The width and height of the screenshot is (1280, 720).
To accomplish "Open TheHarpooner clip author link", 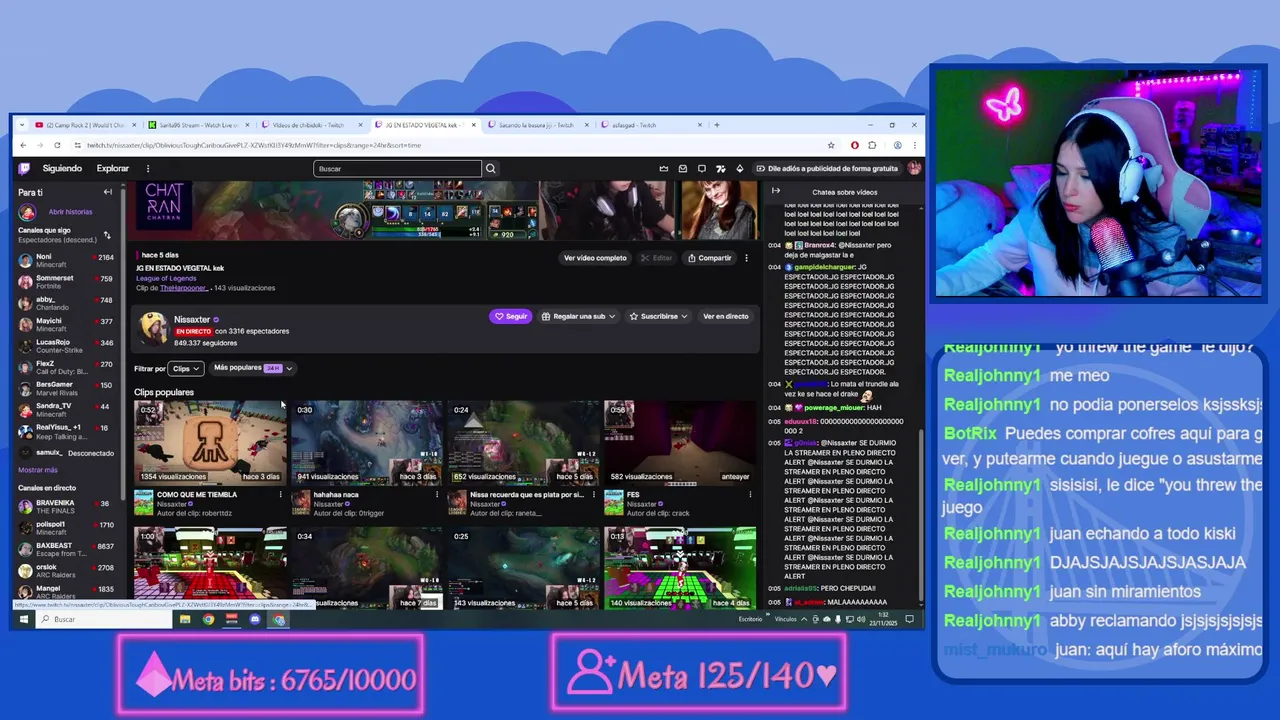I will click(184, 288).
